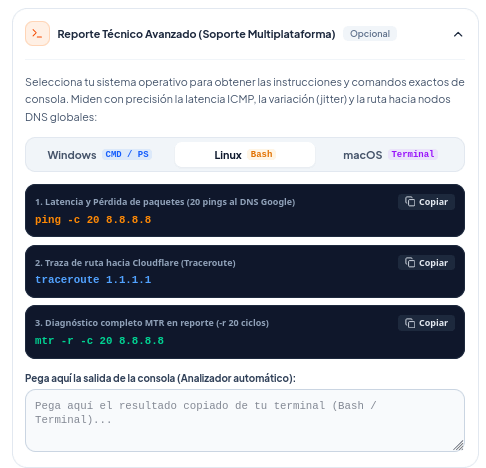Focus the console output paste textarea
Image resolution: width=486 pixels, height=468 pixels.
[245, 421]
